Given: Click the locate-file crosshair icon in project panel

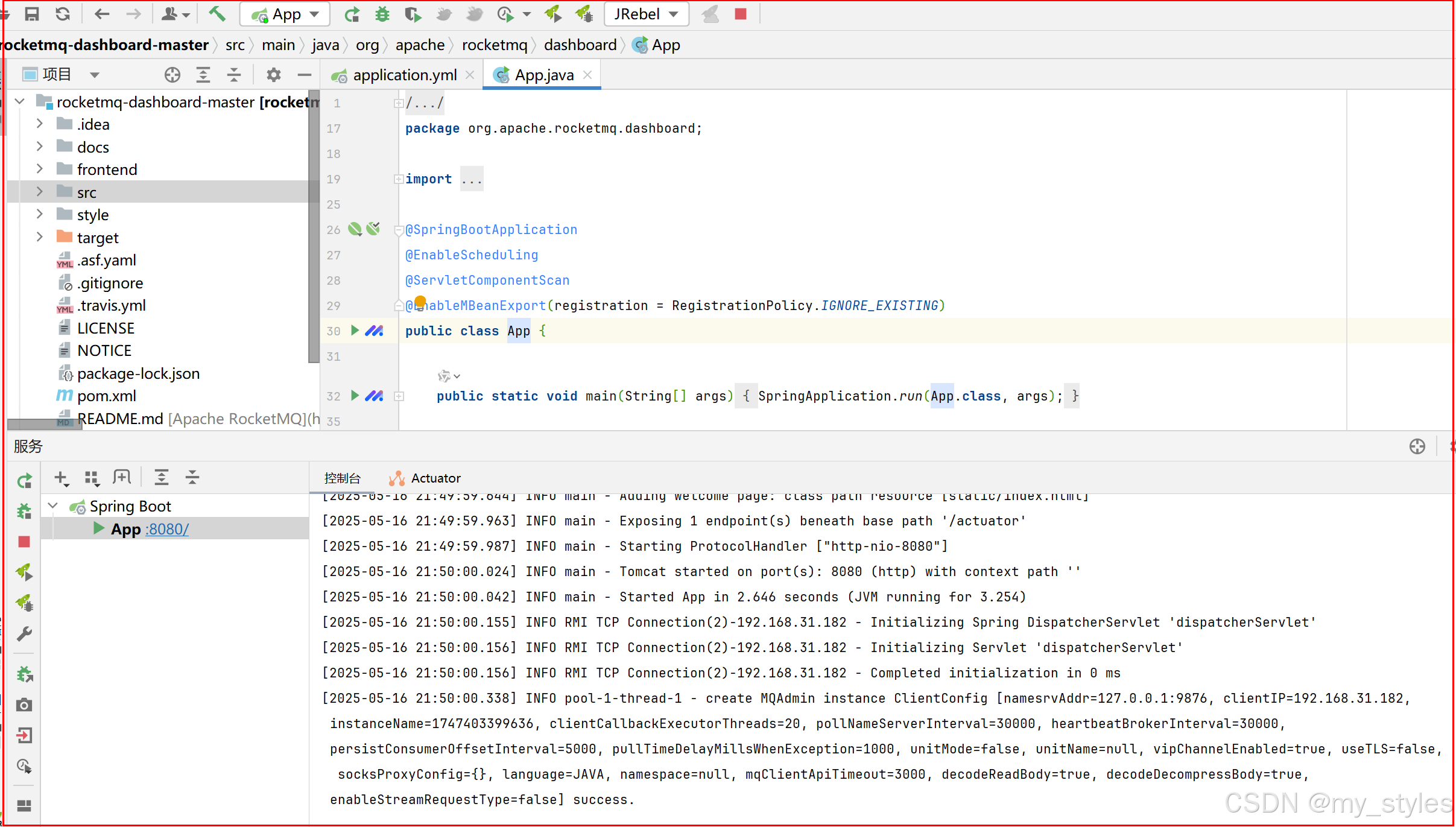Looking at the screenshot, I should pyautogui.click(x=173, y=75).
